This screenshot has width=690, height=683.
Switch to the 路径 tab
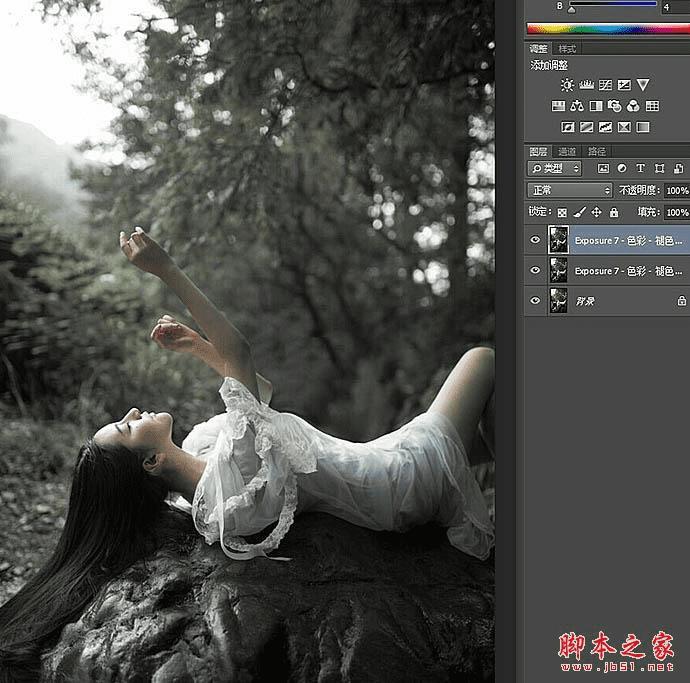tap(596, 152)
